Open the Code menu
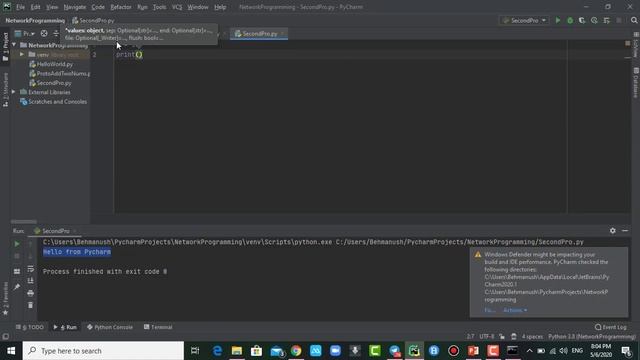 98,7
